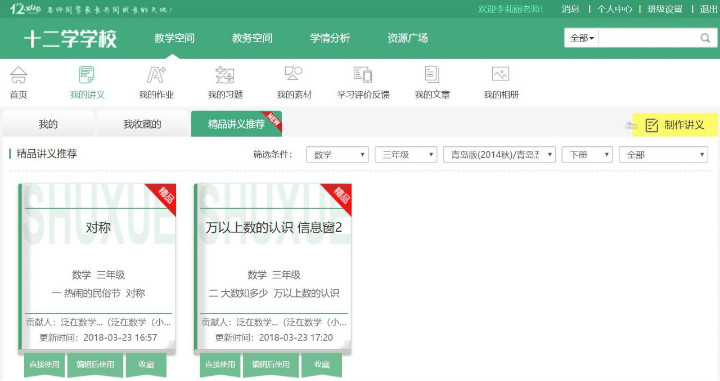The width and height of the screenshot is (720, 381).
Task: Open the 班级设置 link
Action: [x=664, y=9]
